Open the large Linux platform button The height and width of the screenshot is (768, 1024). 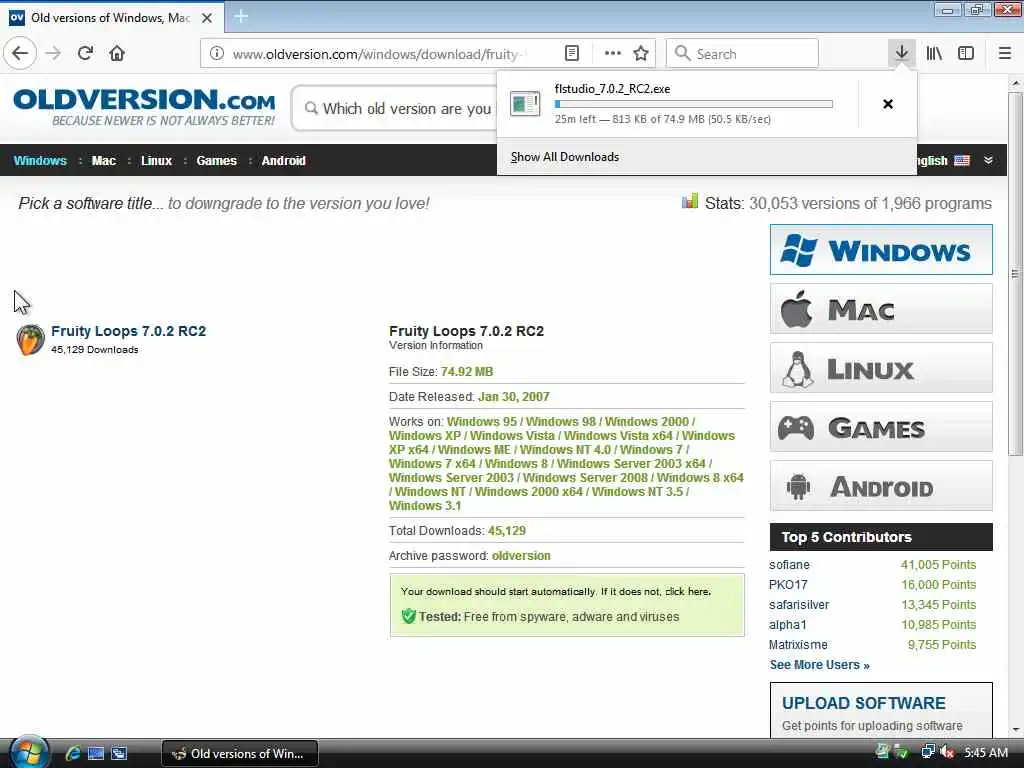click(881, 368)
